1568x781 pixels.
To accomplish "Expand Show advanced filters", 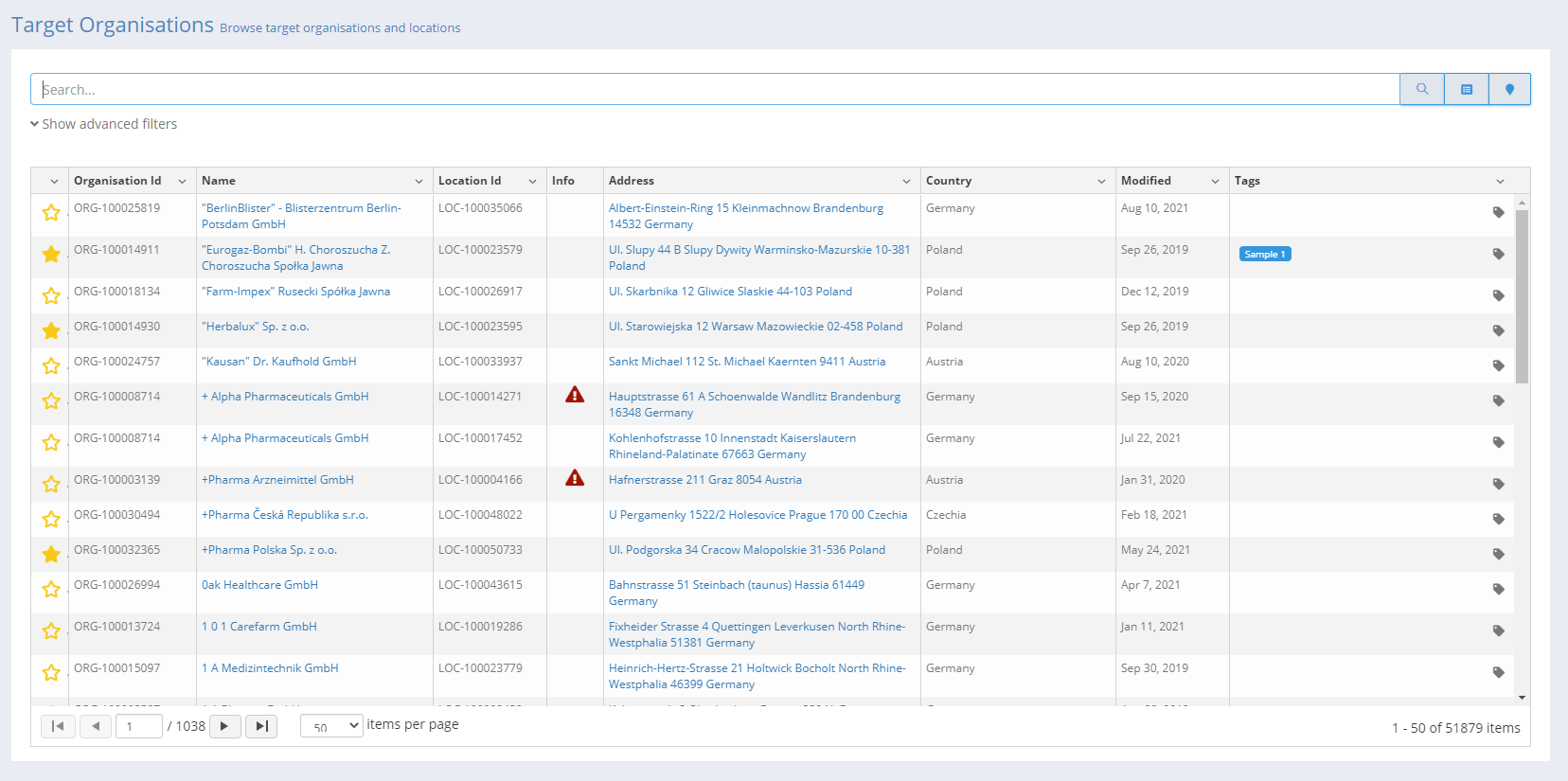I will click(103, 124).
